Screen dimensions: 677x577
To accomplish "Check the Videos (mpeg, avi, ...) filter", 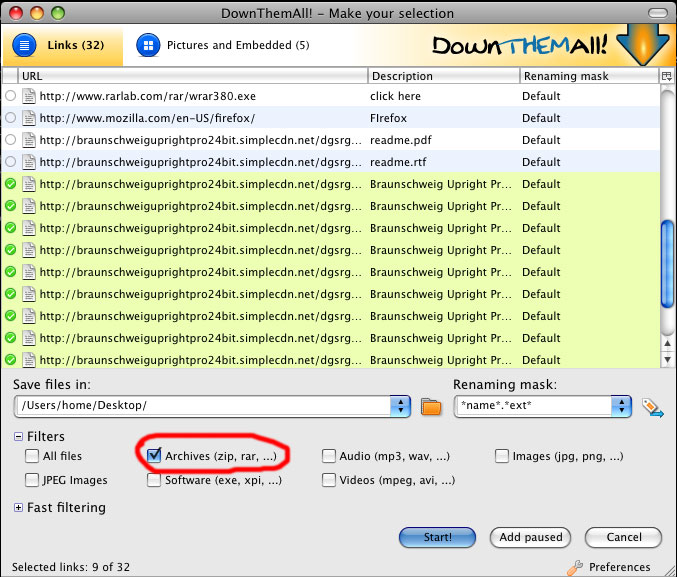I will point(329,480).
